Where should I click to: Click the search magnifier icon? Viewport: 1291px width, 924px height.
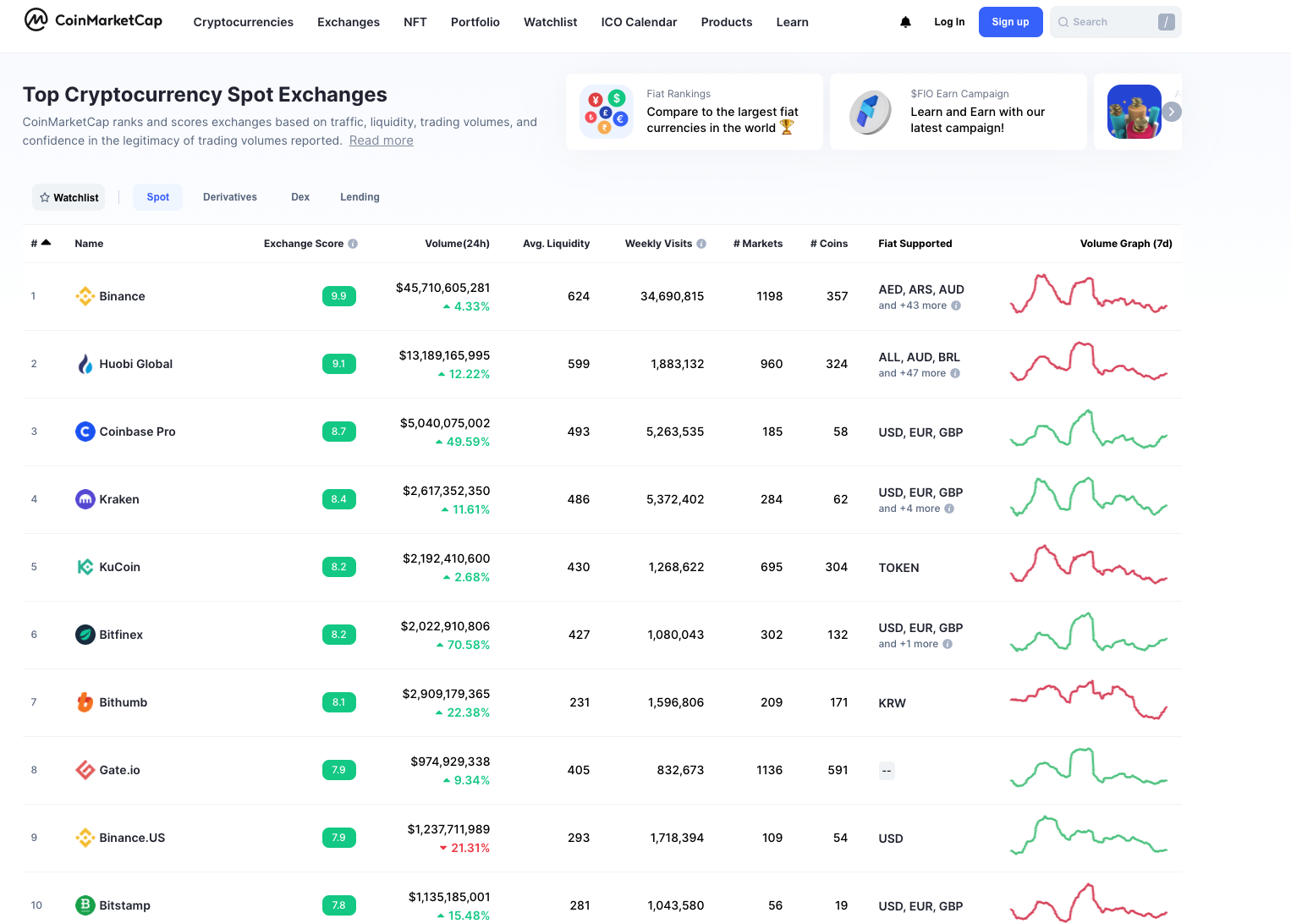(x=1063, y=22)
